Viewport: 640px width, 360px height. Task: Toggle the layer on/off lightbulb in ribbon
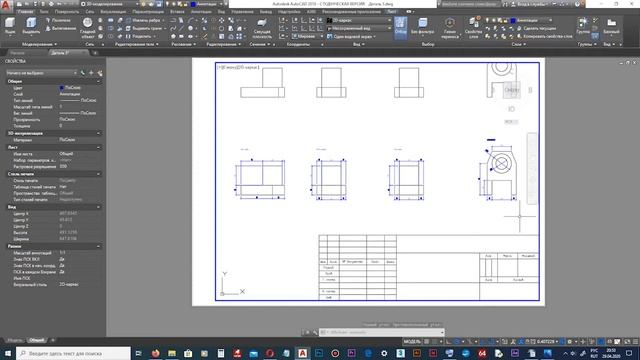487,20
